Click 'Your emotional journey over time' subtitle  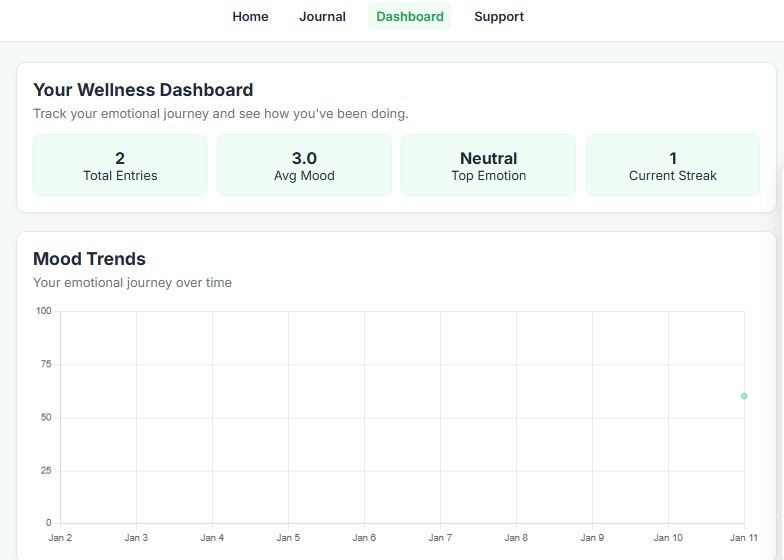(x=132, y=282)
